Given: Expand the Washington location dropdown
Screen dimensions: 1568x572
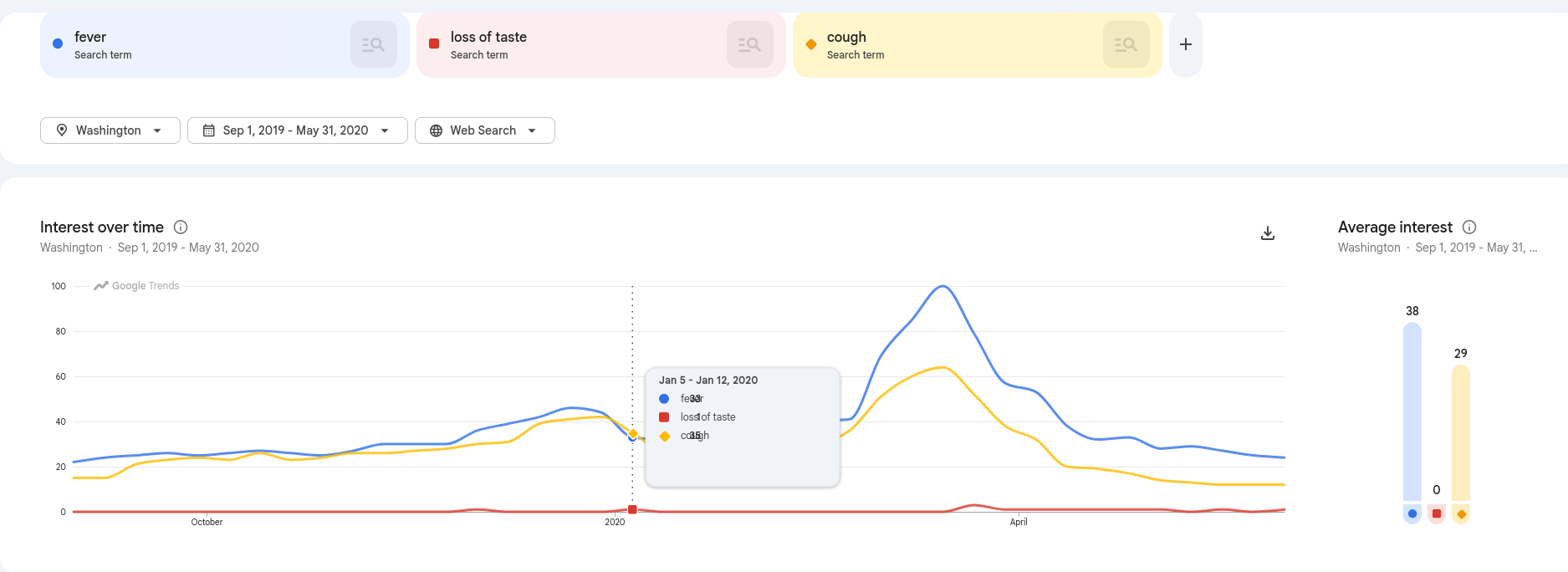Looking at the screenshot, I should click(x=110, y=130).
